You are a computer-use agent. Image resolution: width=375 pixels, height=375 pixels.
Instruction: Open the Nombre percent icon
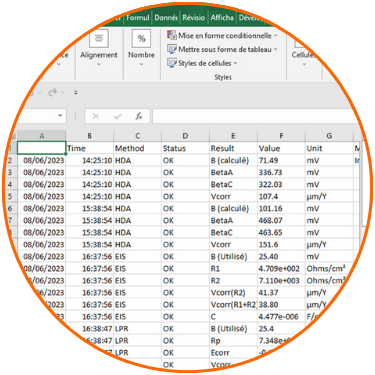(x=141, y=38)
